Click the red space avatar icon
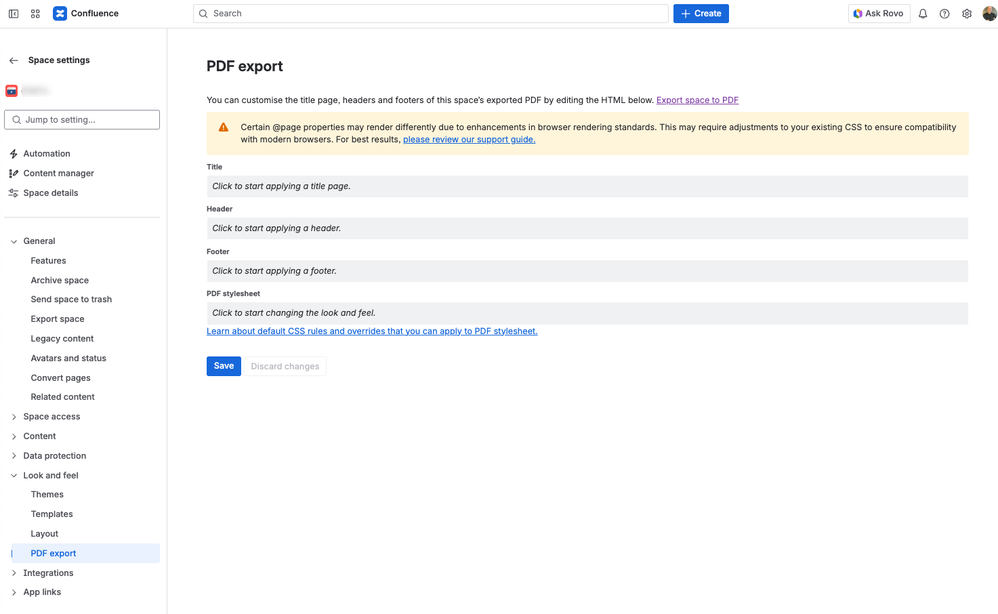Screen dimensions: 998x614 tap(11, 91)
